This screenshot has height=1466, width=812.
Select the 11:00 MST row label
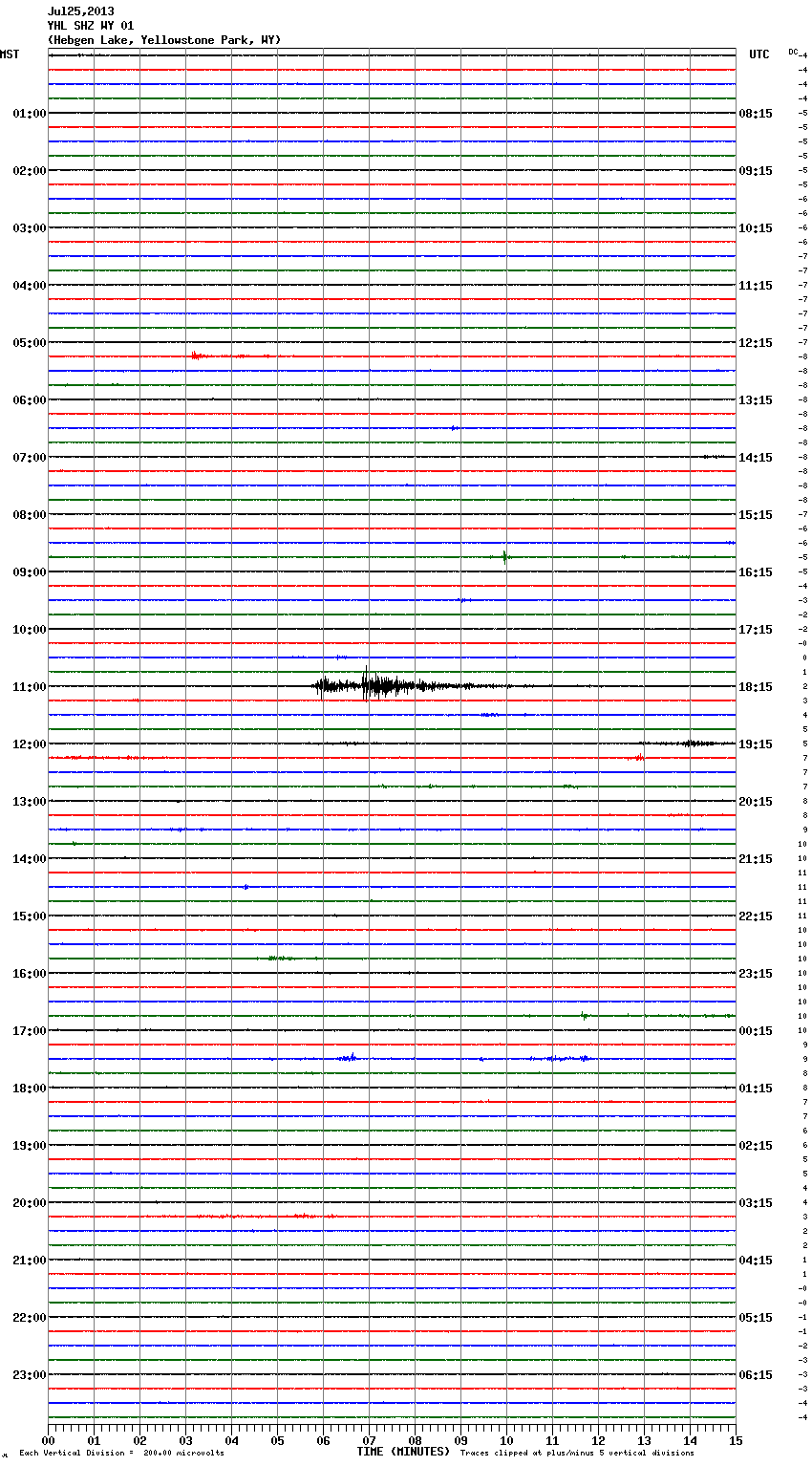point(29,687)
